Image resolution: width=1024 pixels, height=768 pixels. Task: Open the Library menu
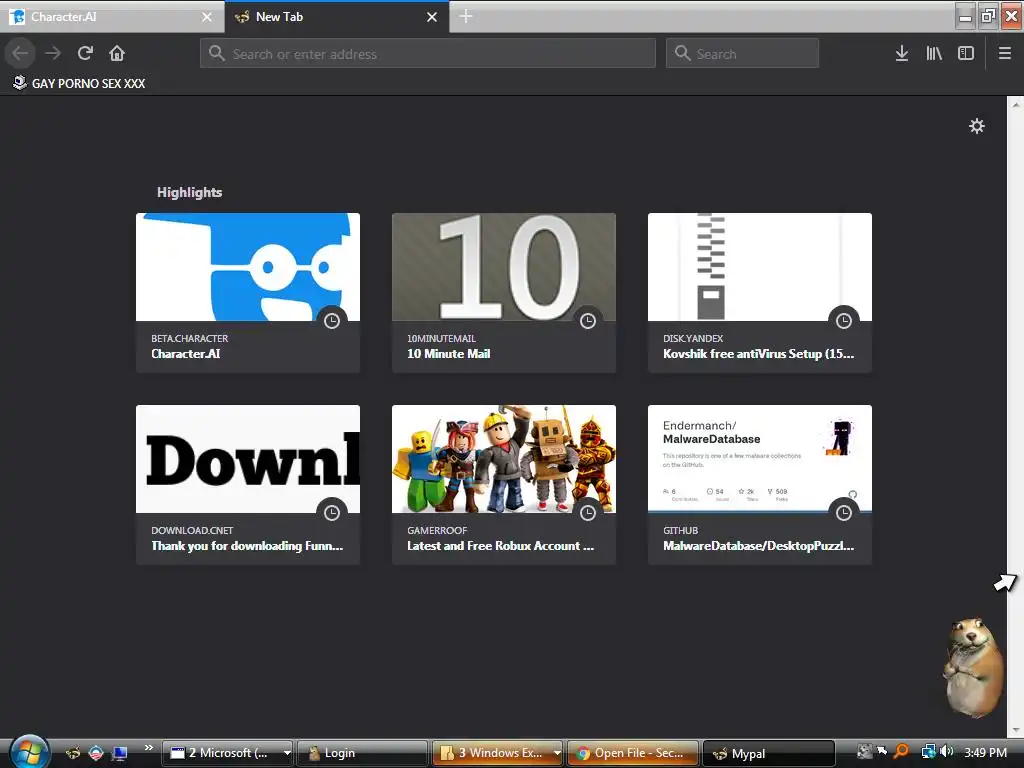(934, 53)
